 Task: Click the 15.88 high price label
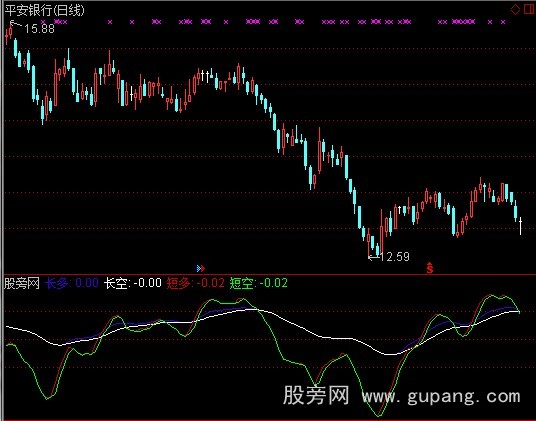point(39,29)
